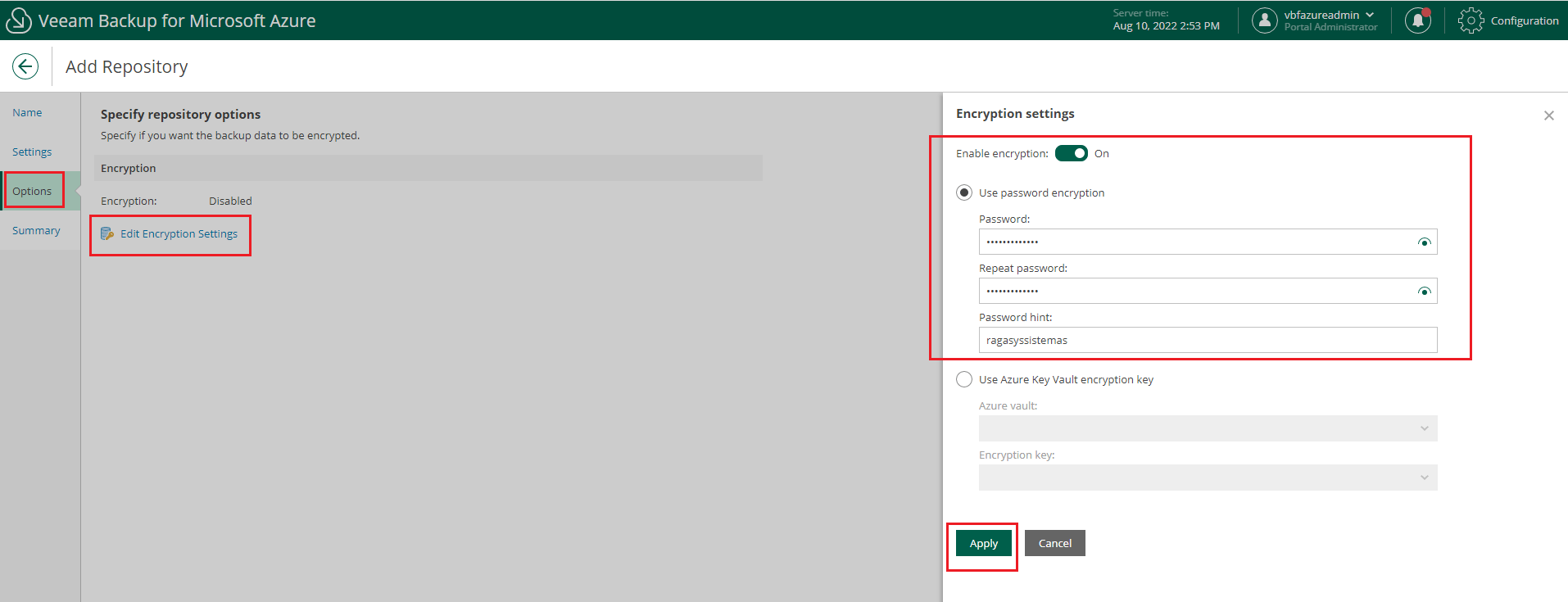Open Configuration gear icon
The image size is (1568, 602).
tap(1471, 20)
